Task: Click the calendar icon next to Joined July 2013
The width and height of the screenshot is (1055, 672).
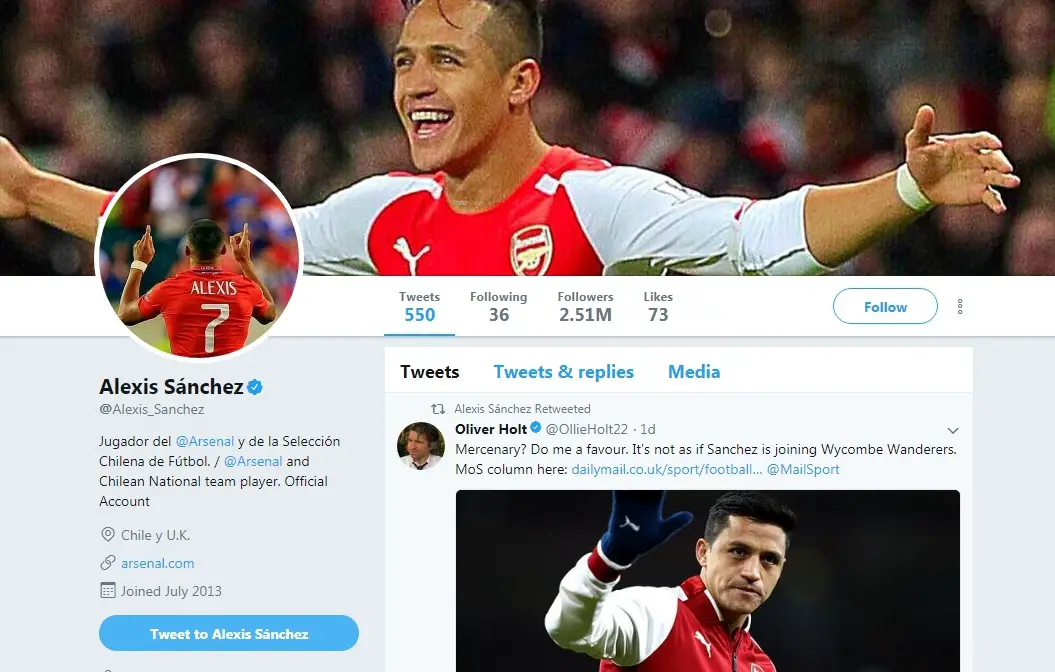Action: point(108,591)
